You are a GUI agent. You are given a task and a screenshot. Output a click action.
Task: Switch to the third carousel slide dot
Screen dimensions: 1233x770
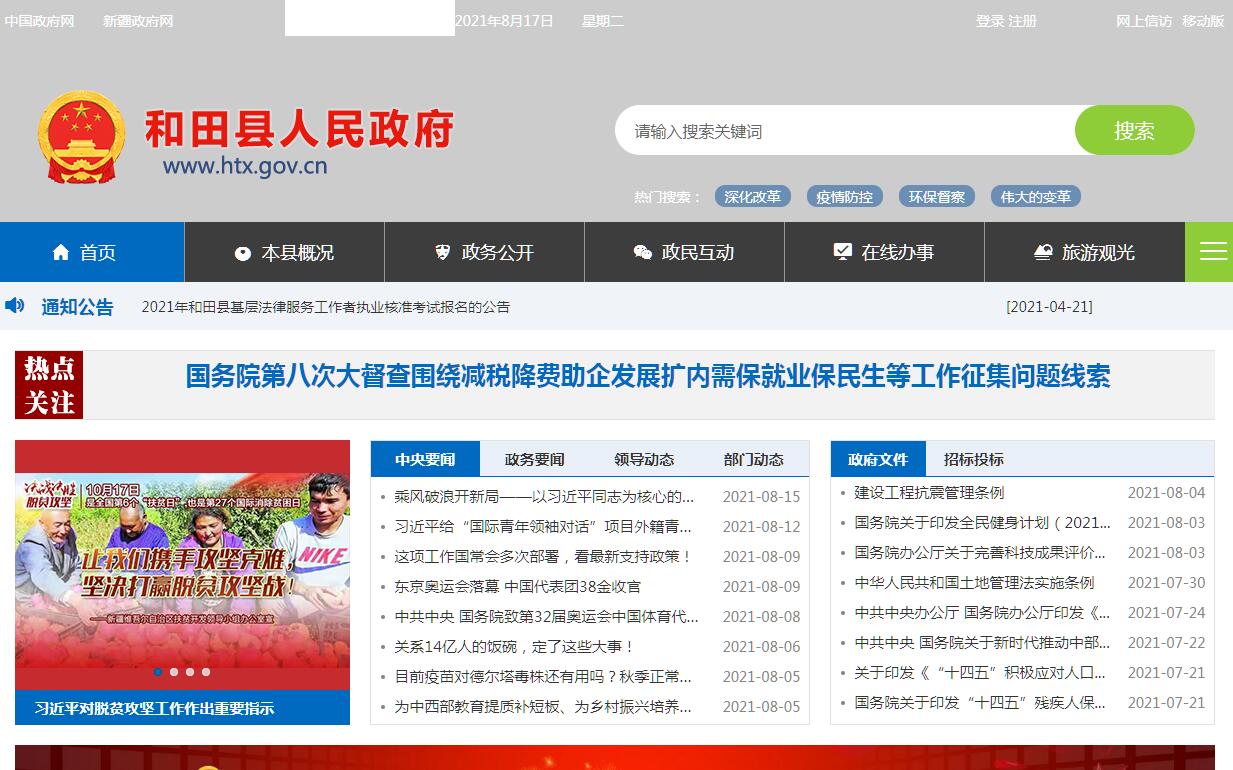click(x=190, y=672)
